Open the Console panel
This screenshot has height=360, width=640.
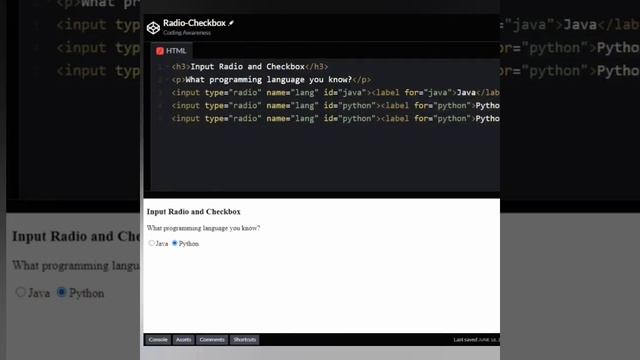pos(158,340)
